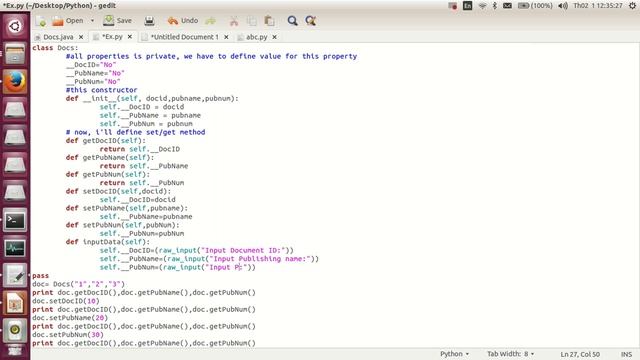Save the current file

pyautogui.click(x=118, y=21)
